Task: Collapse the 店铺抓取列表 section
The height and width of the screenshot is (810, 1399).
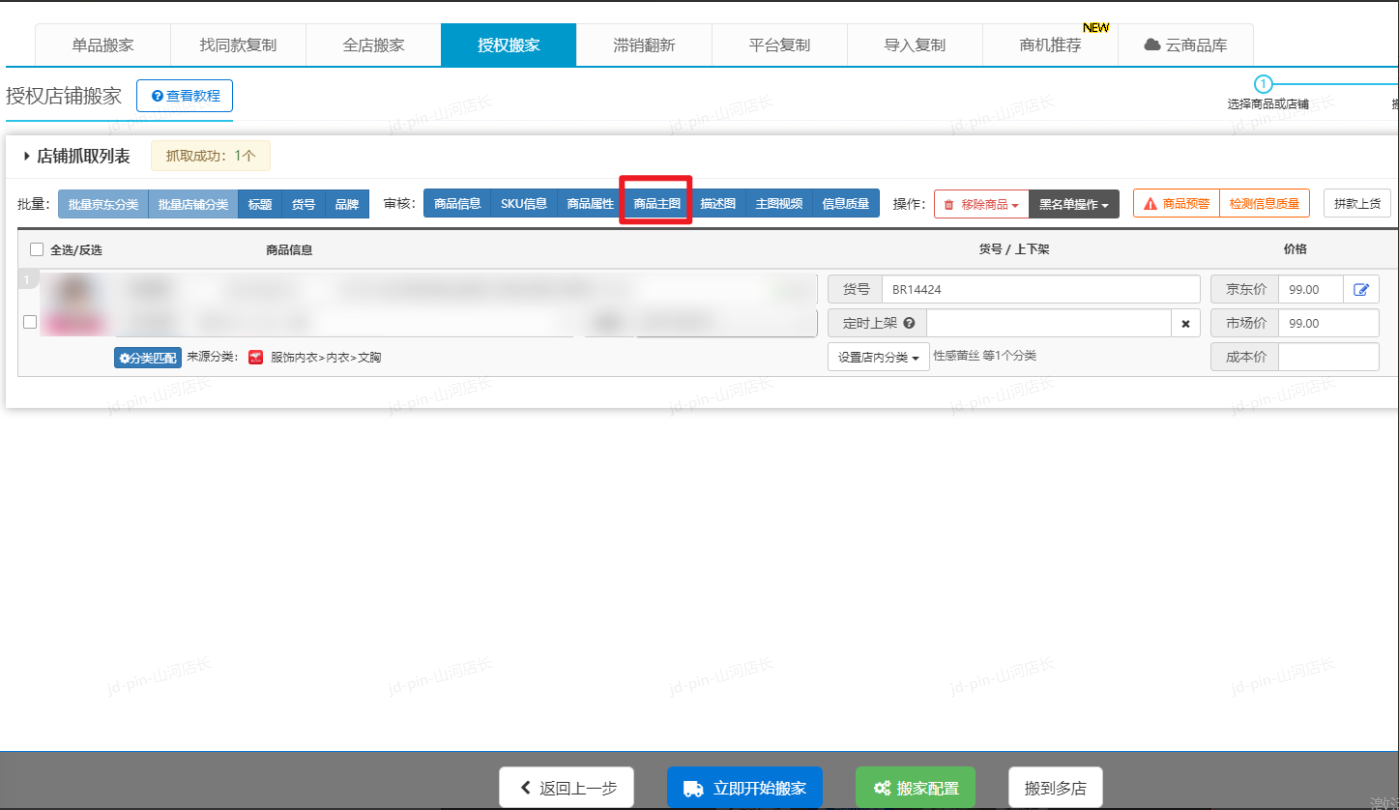Action: point(27,156)
